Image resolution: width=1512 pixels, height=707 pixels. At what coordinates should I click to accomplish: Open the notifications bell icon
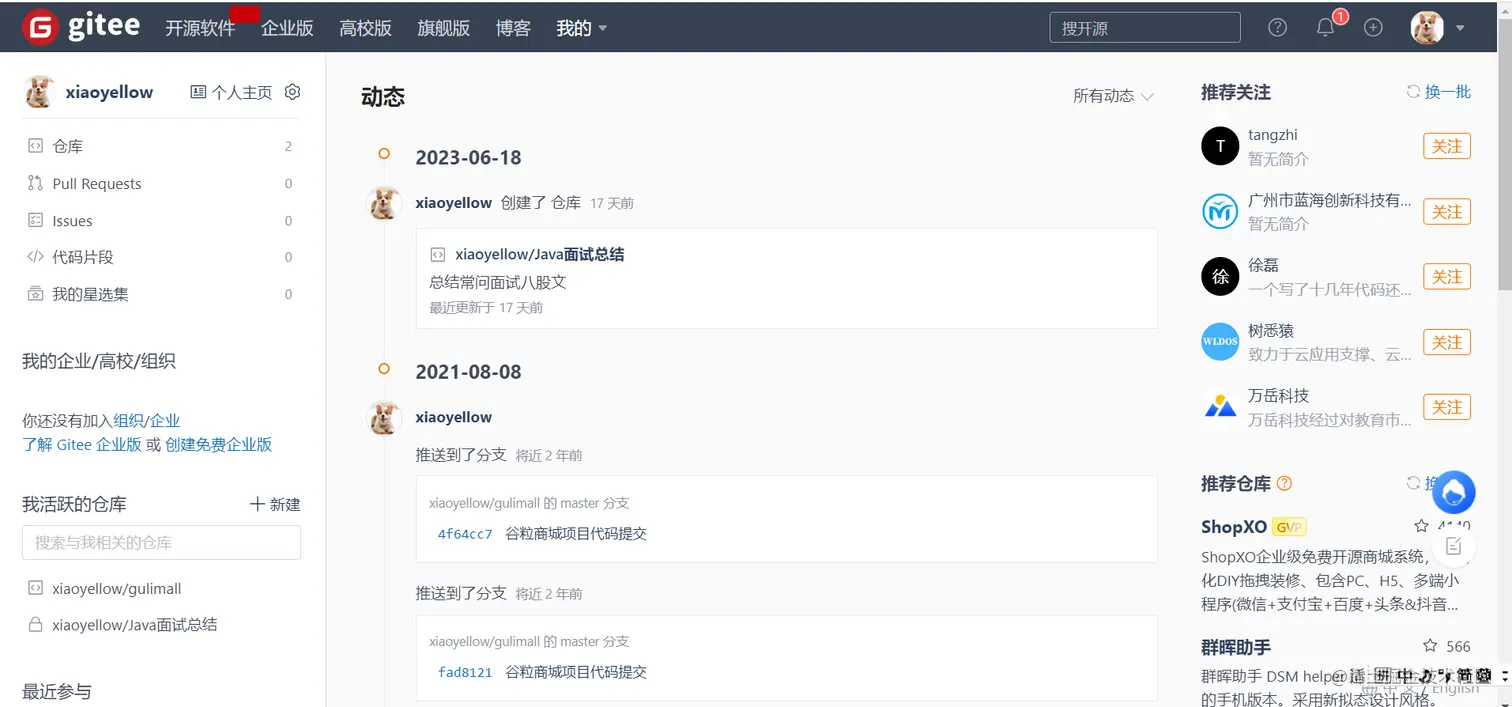1325,28
